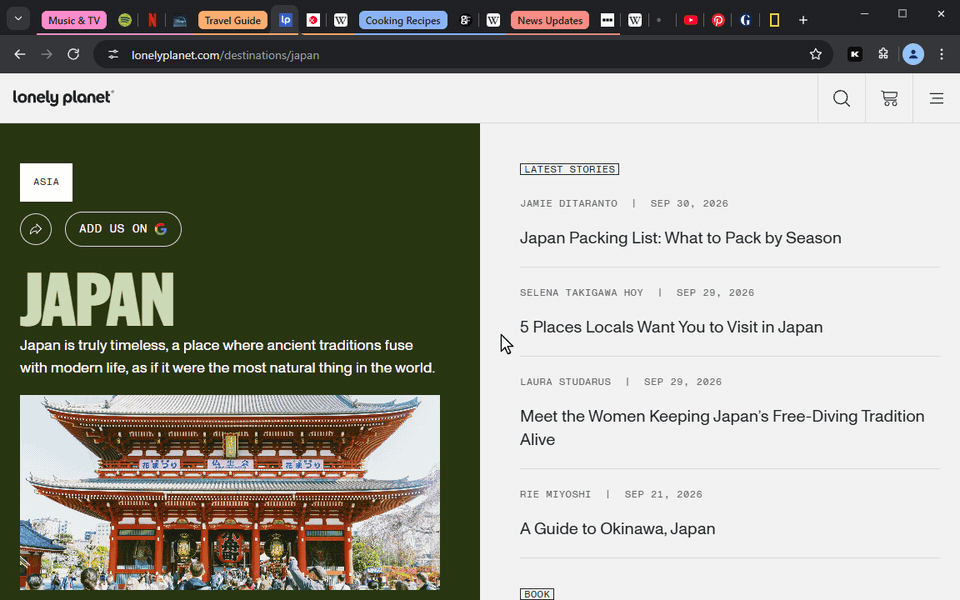This screenshot has height=600, width=960.
Task: Go back to the previous page
Action: click(20, 54)
